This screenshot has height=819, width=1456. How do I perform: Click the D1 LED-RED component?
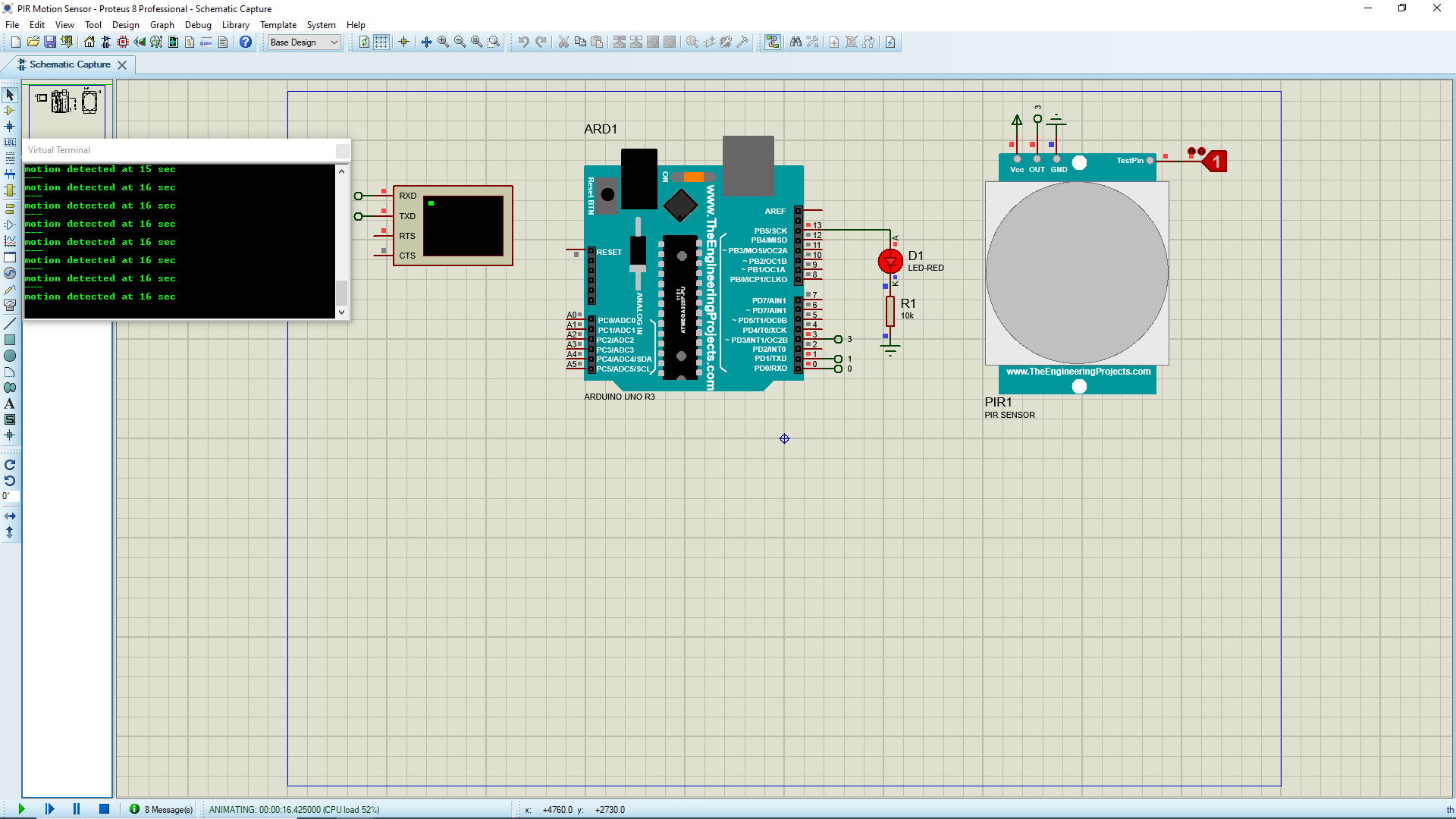890,262
